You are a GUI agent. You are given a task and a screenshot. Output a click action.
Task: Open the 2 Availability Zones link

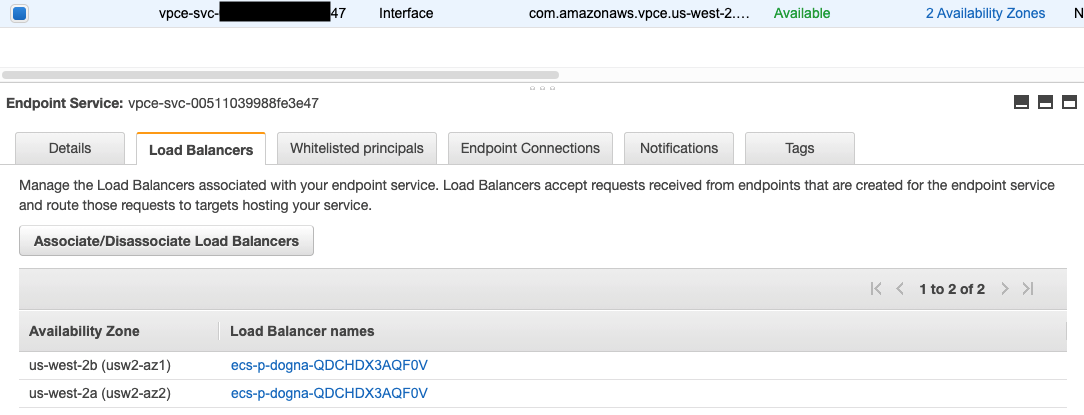(985, 13)
